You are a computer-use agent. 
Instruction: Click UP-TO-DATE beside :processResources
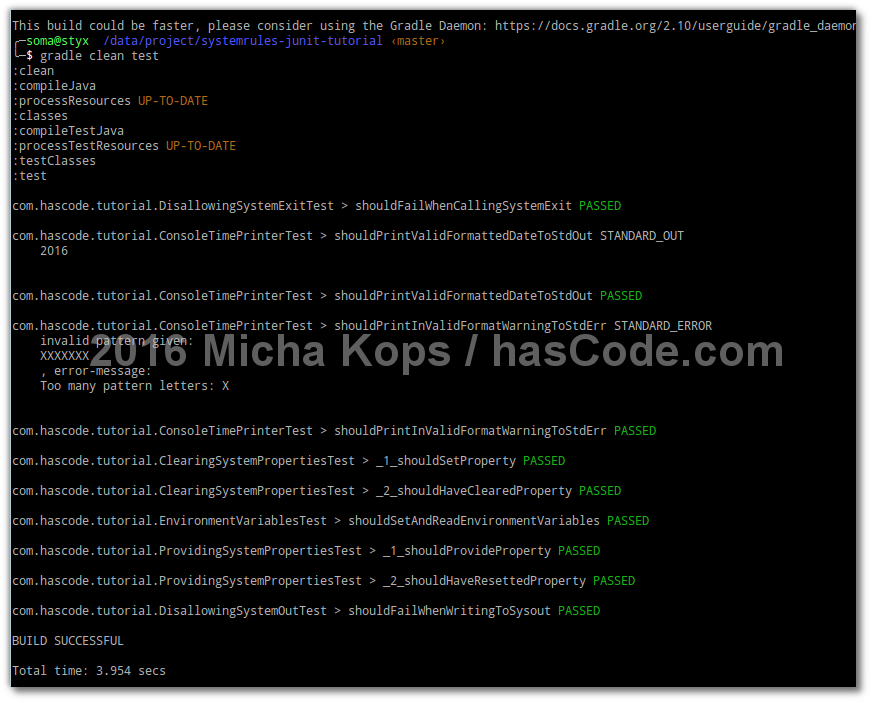[x=173, y=101]
